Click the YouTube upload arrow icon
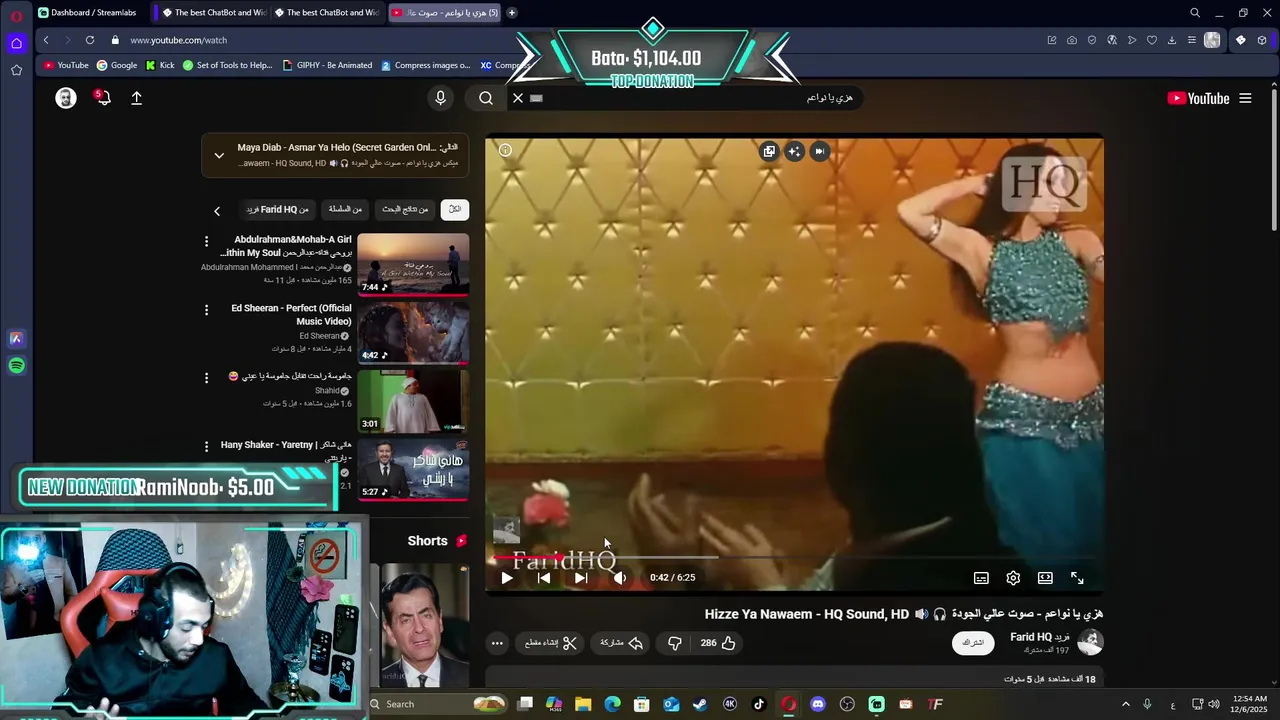1280x720 pixels. (x=137, y=98)
